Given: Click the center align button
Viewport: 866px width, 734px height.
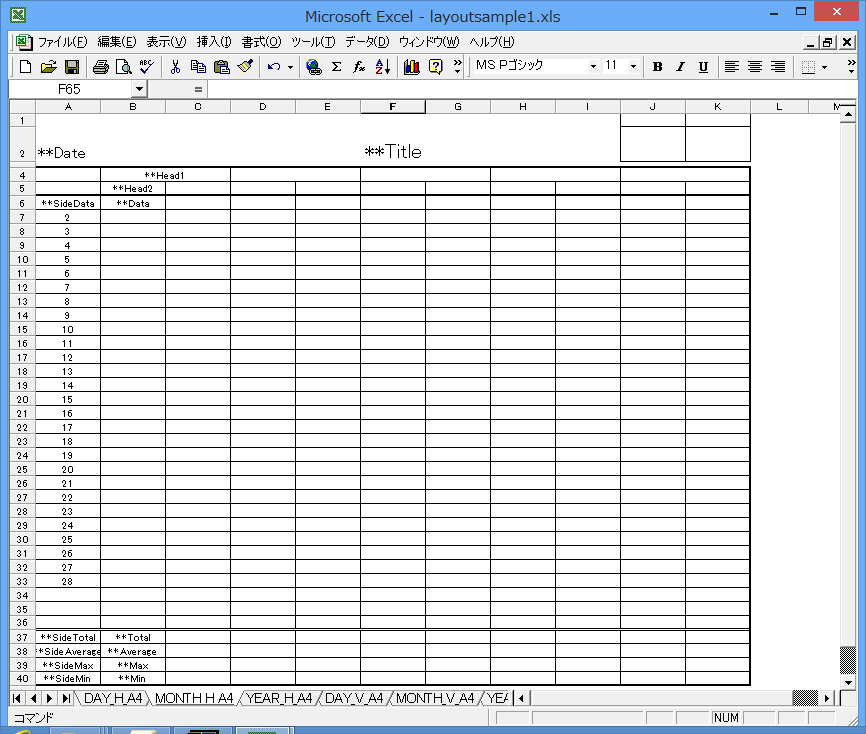Looking at the screenshot, I should [755, 67].
